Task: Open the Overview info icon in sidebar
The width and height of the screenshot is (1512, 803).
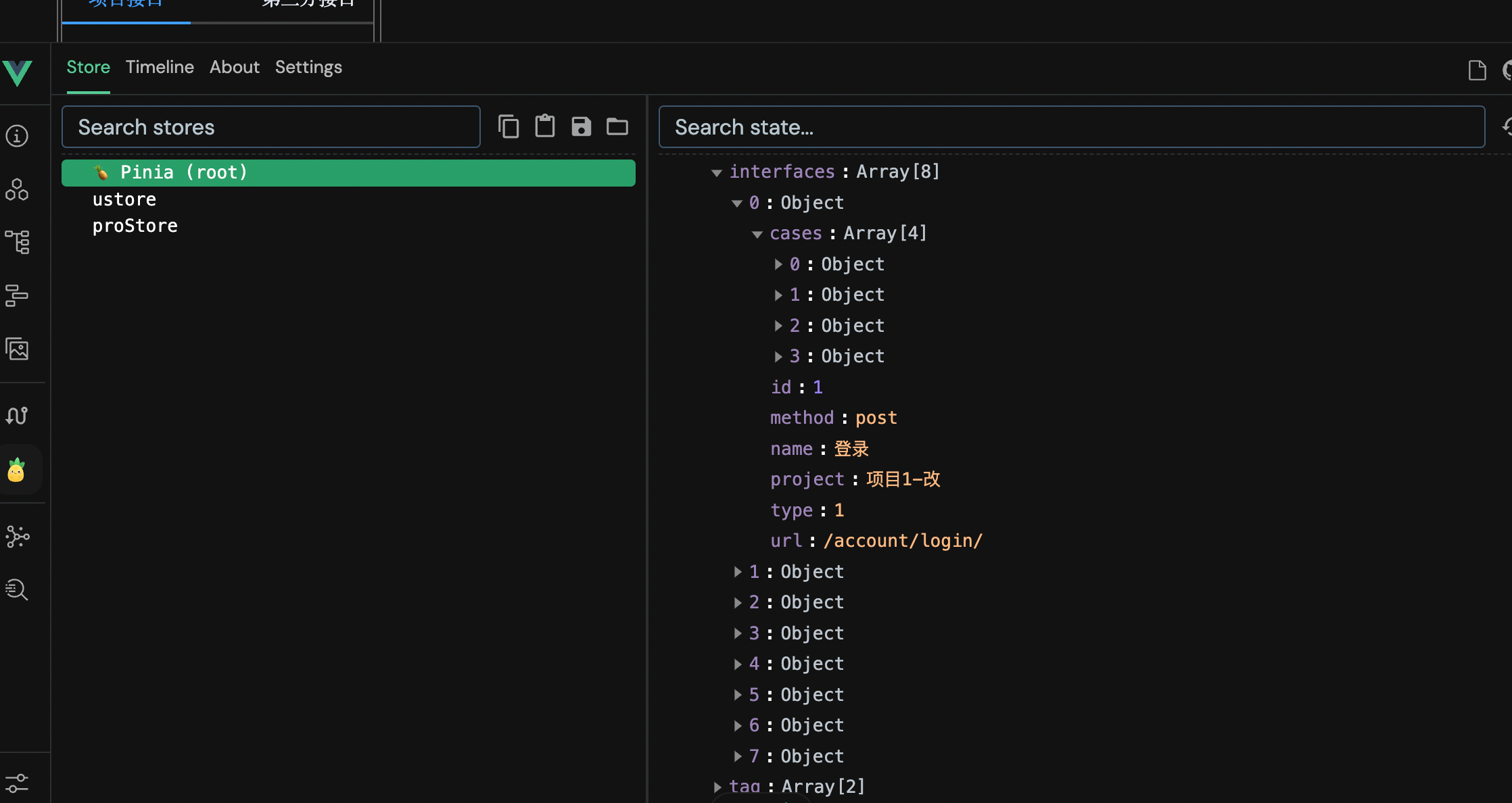Action: tap(17, 136)
